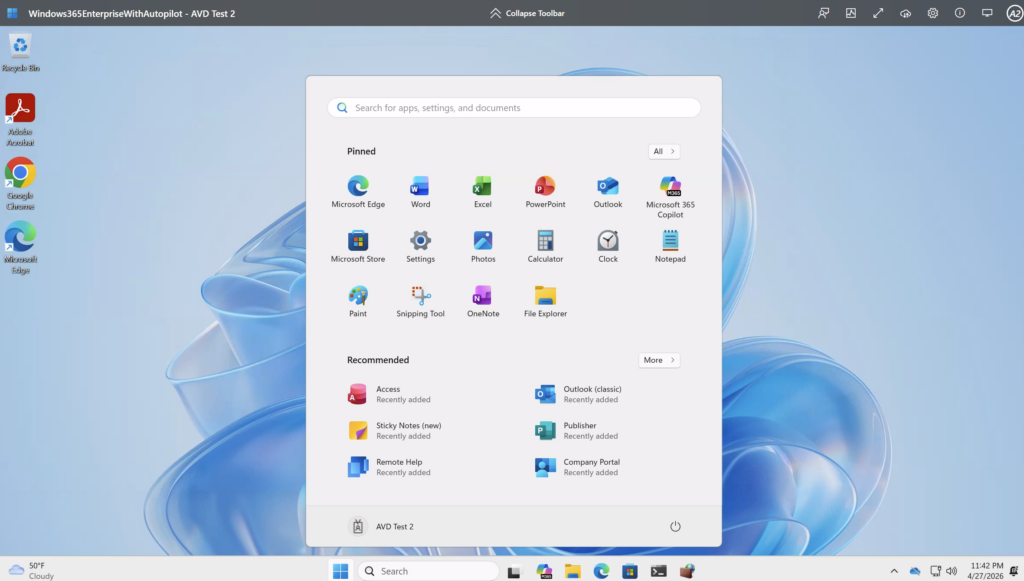This screenshot has height=581, width=1024.
Task: Show hidden system tray icons
Action: (x=897, y=571)
